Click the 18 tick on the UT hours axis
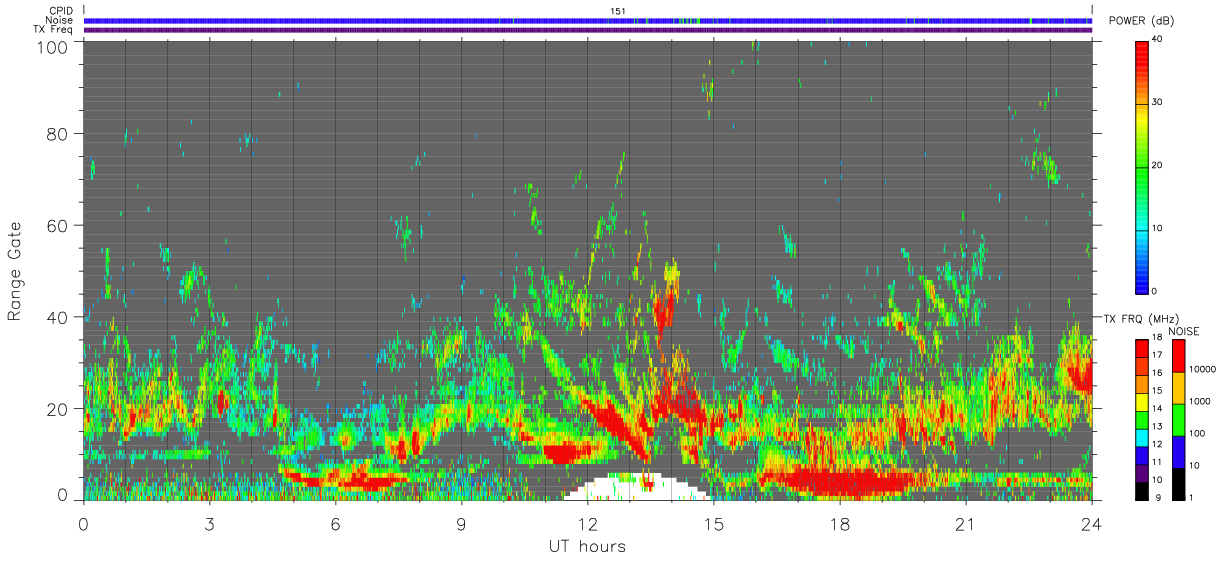This screenshot has width=1228, height=567. click(x=840, y=523)
